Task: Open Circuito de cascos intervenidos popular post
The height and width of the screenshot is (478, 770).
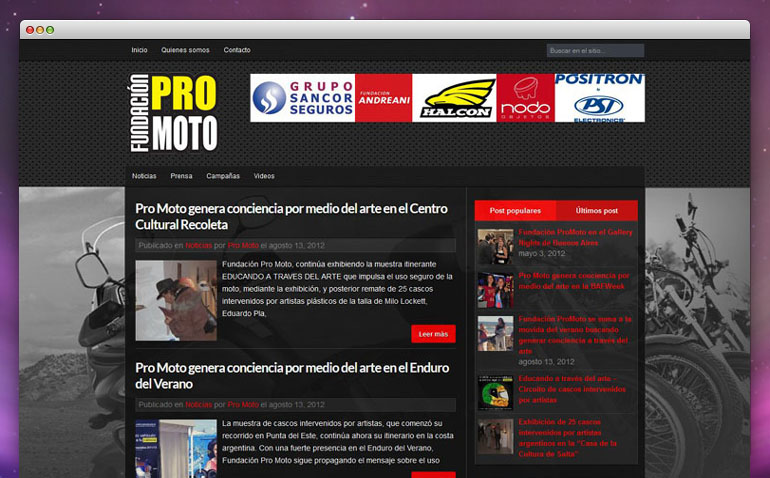Action: pyautogui.click(x=572, y=389)
